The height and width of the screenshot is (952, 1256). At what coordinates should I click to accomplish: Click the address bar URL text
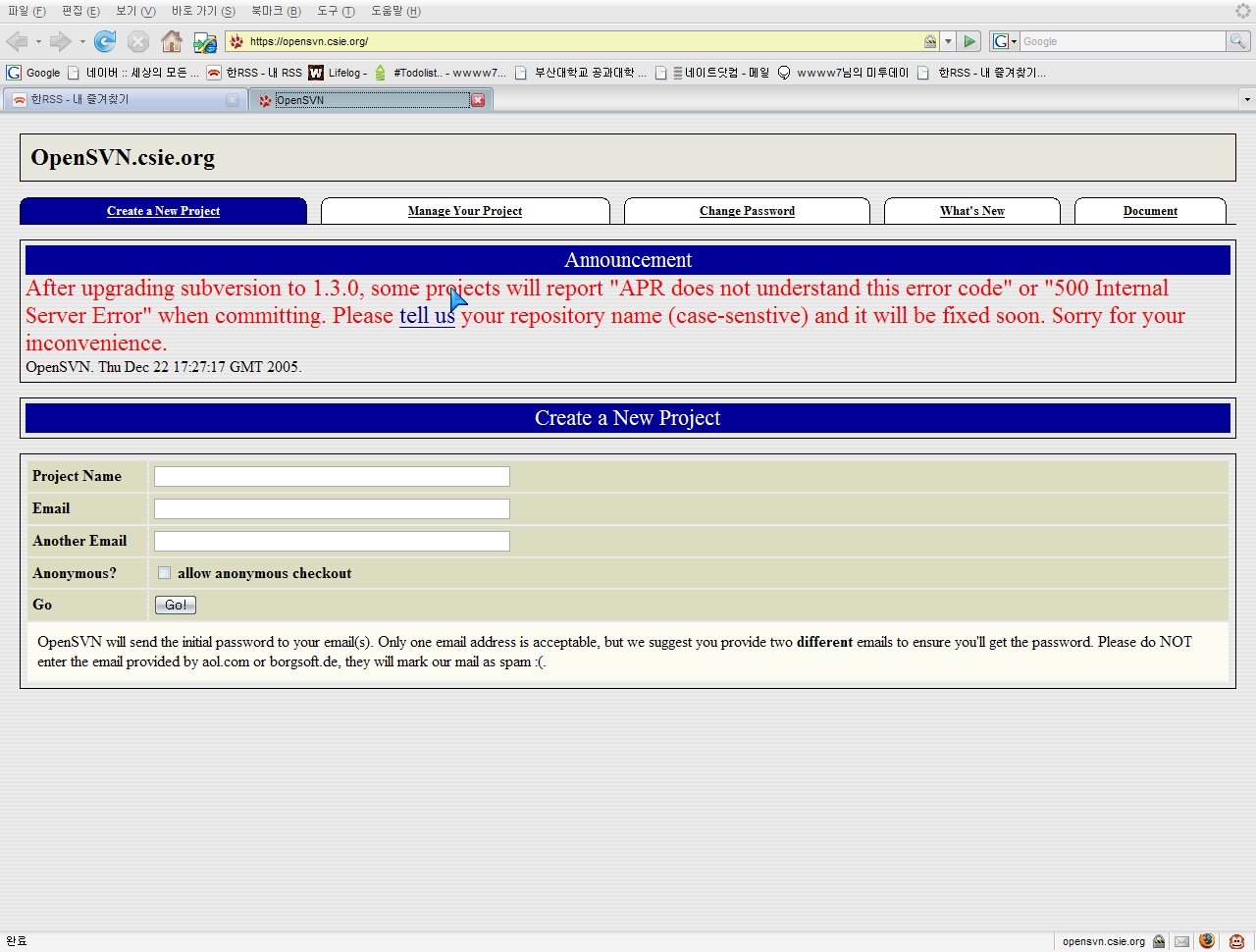coord(309,41)
